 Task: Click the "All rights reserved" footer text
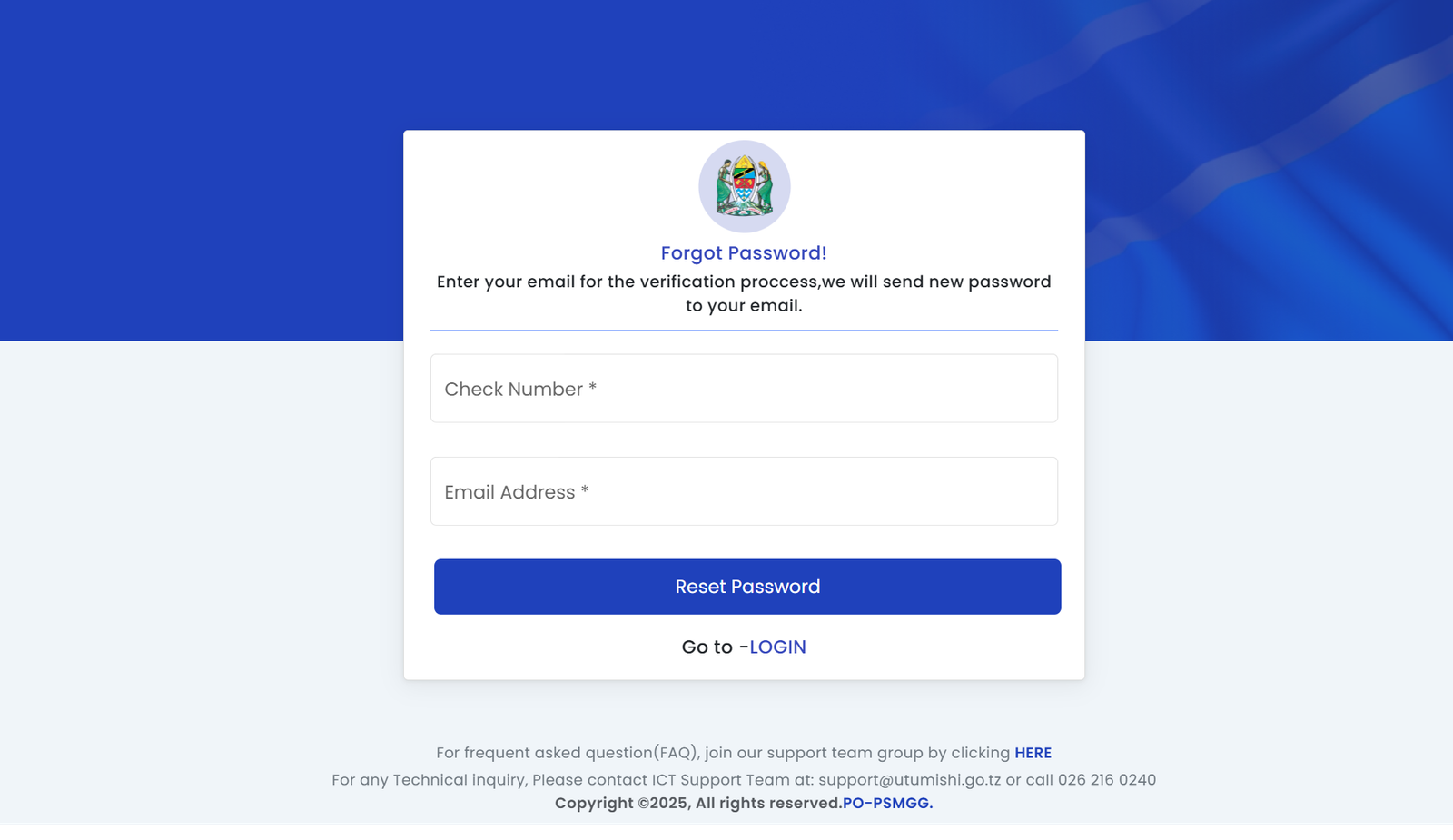coord(768,804)
